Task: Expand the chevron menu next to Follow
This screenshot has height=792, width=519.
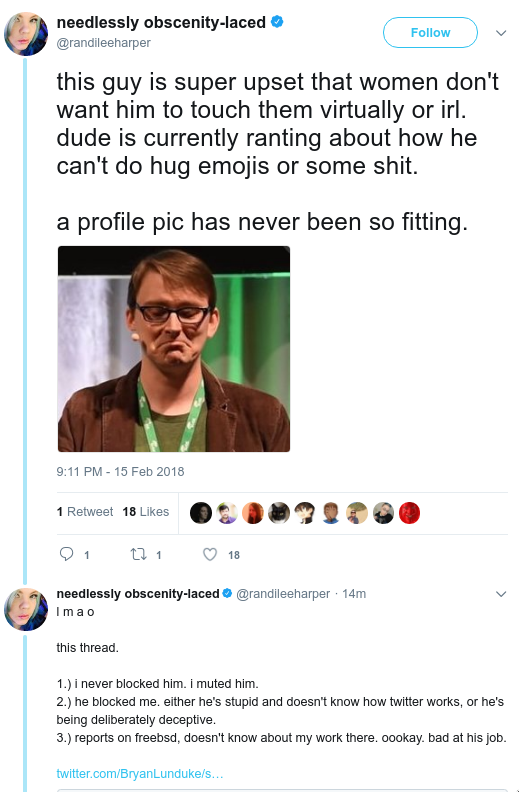Action: tap(501, 33)
